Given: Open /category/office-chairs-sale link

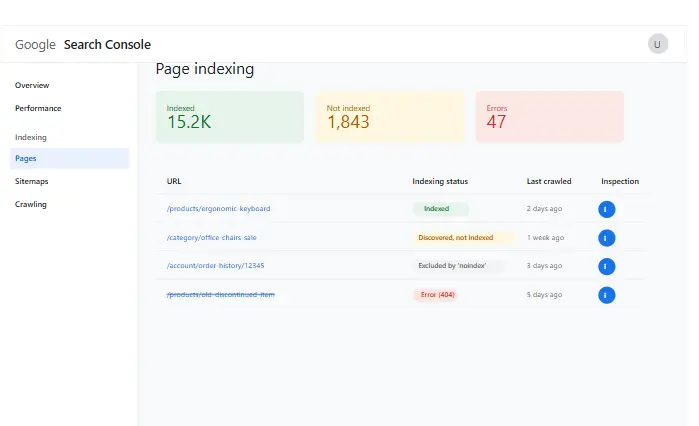Looking at the screenshot, I should coord(211,238).
